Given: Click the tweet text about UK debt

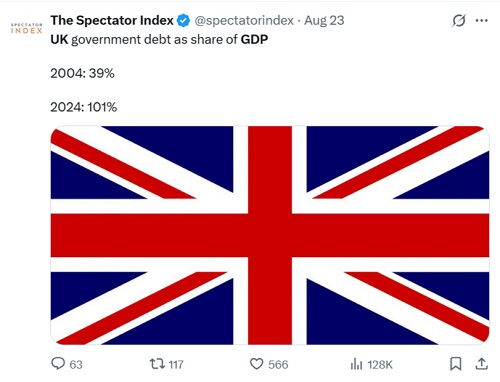Looking at the screenshot, I should (159, 40).
